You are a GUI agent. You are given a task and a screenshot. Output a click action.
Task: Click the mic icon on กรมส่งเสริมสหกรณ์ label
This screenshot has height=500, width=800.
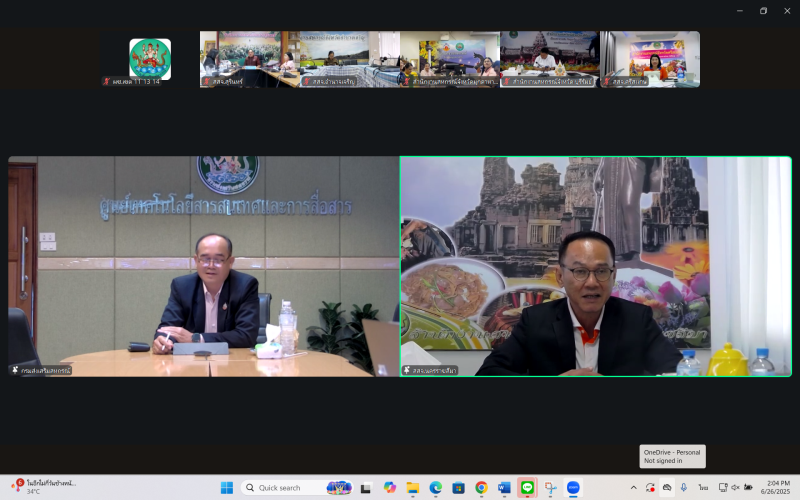tap(15, 370)
